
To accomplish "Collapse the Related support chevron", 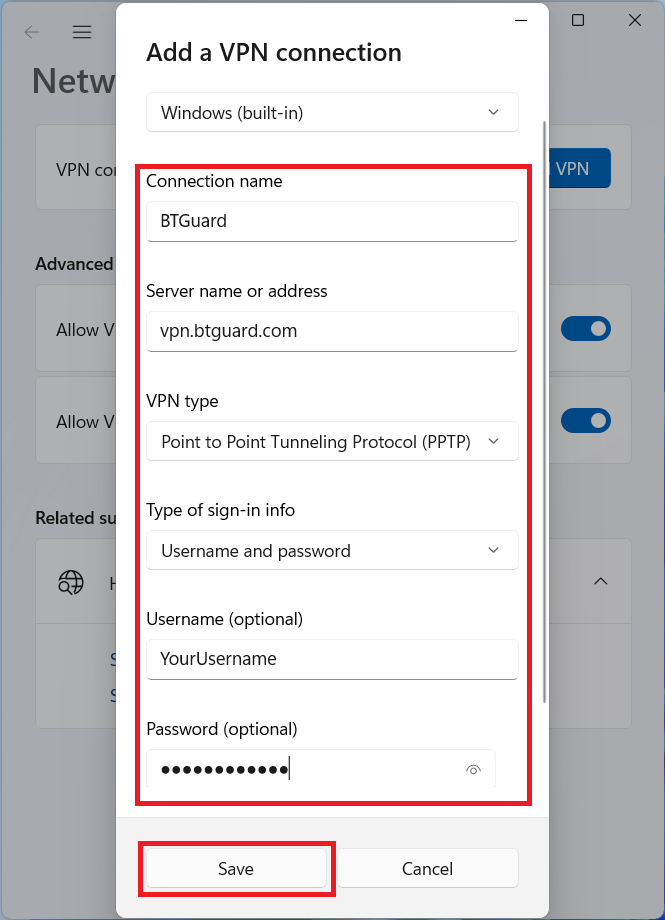I will click(601, 581).
